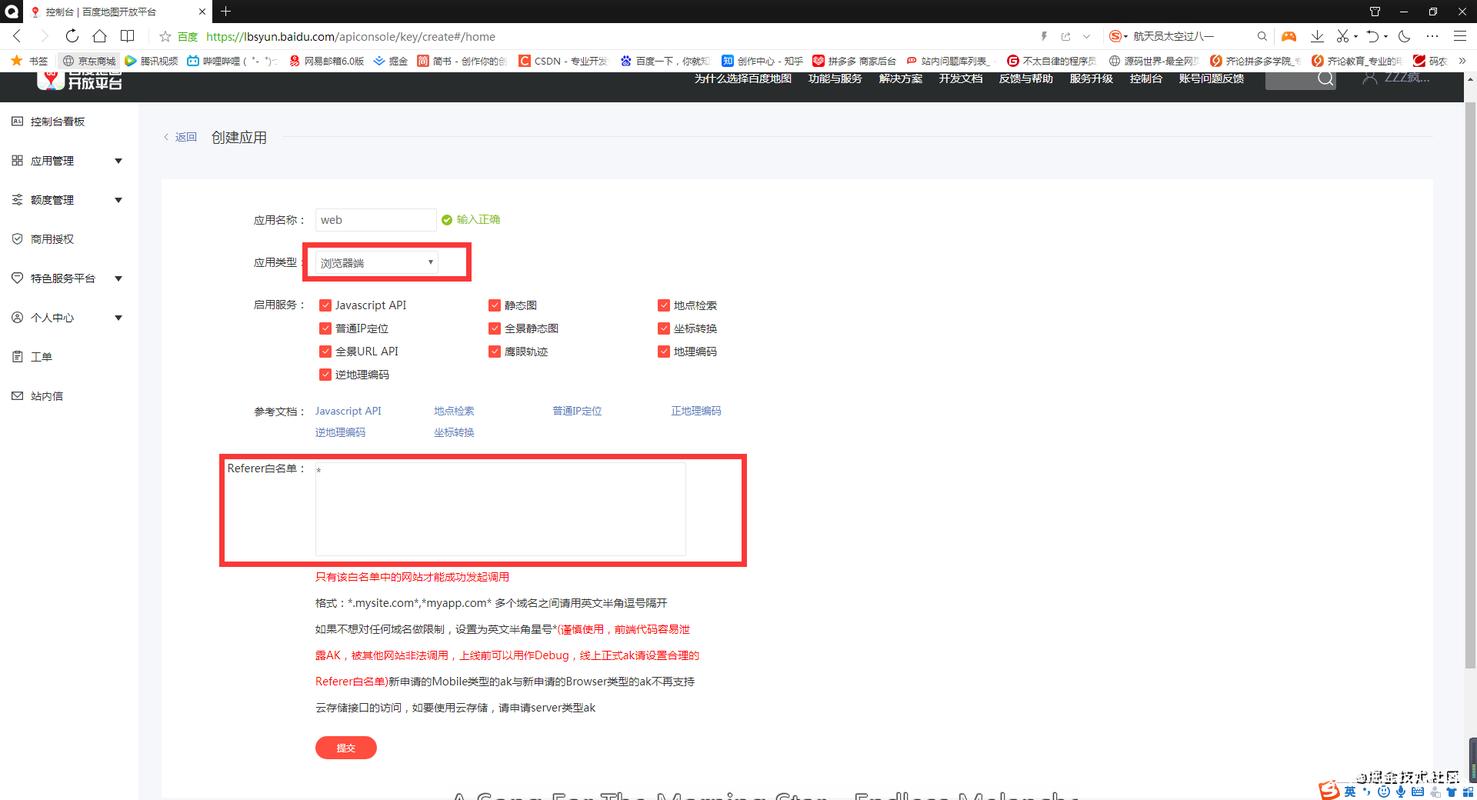Uncheck the 普通IP定位 service checkbox

(x=325, y=328)
